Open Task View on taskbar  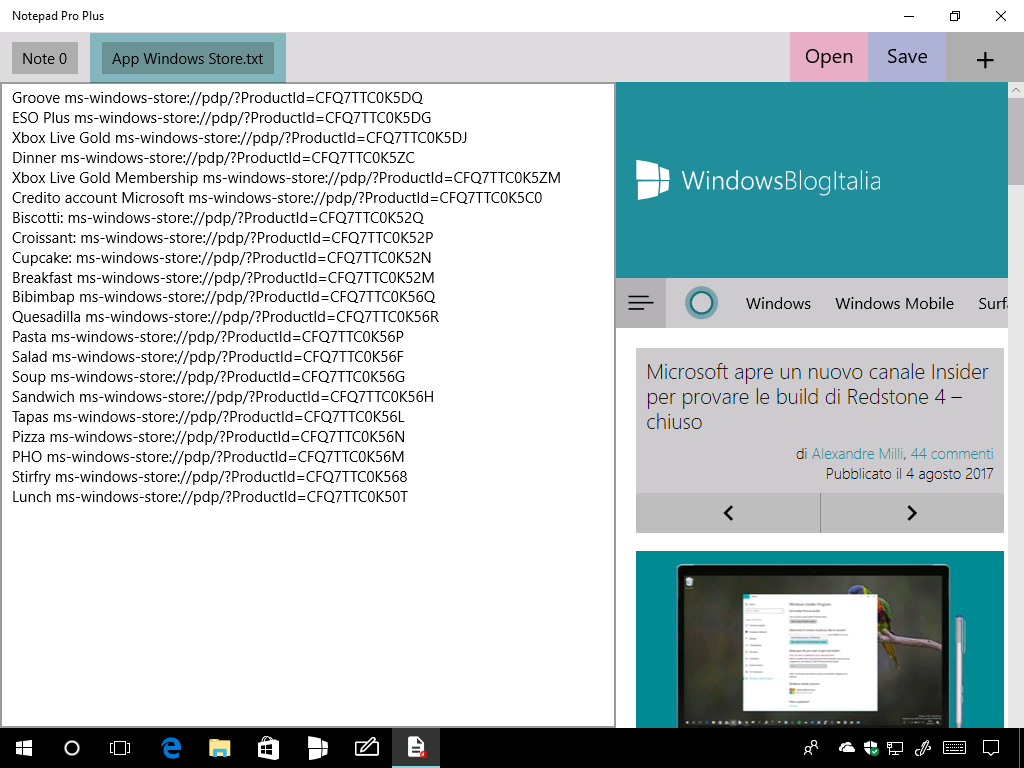point(120,748)
